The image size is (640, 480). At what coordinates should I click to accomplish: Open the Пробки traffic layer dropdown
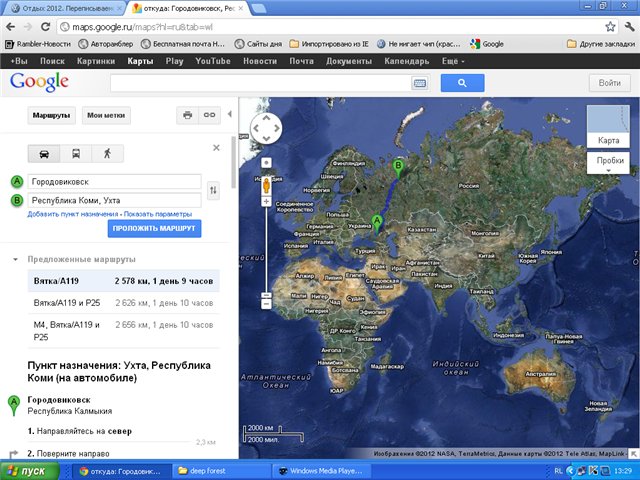point(608,163)
